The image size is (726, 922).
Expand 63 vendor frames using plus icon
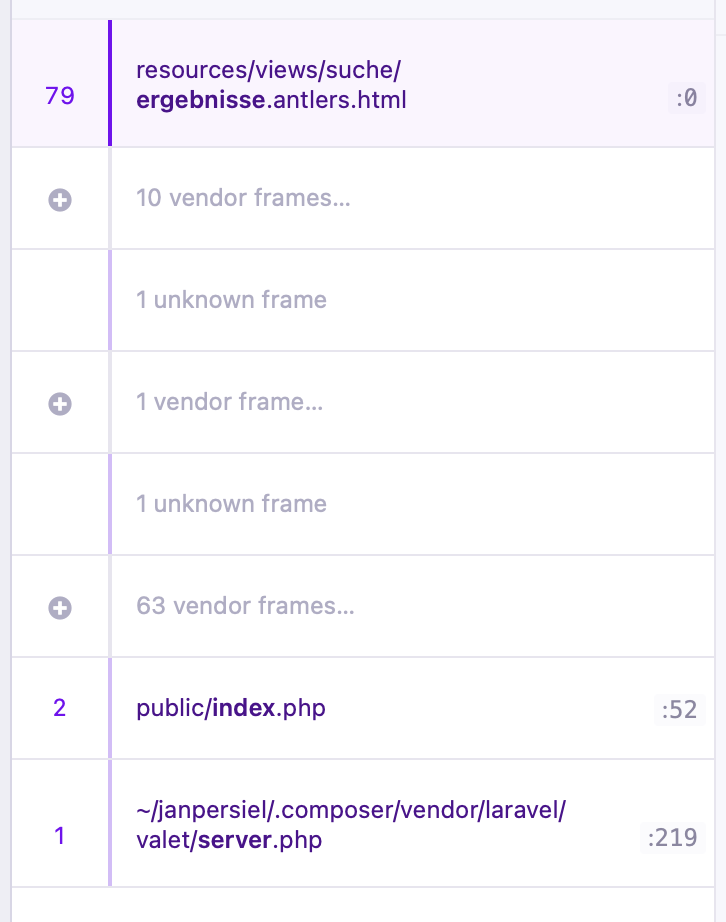(60, 608)
